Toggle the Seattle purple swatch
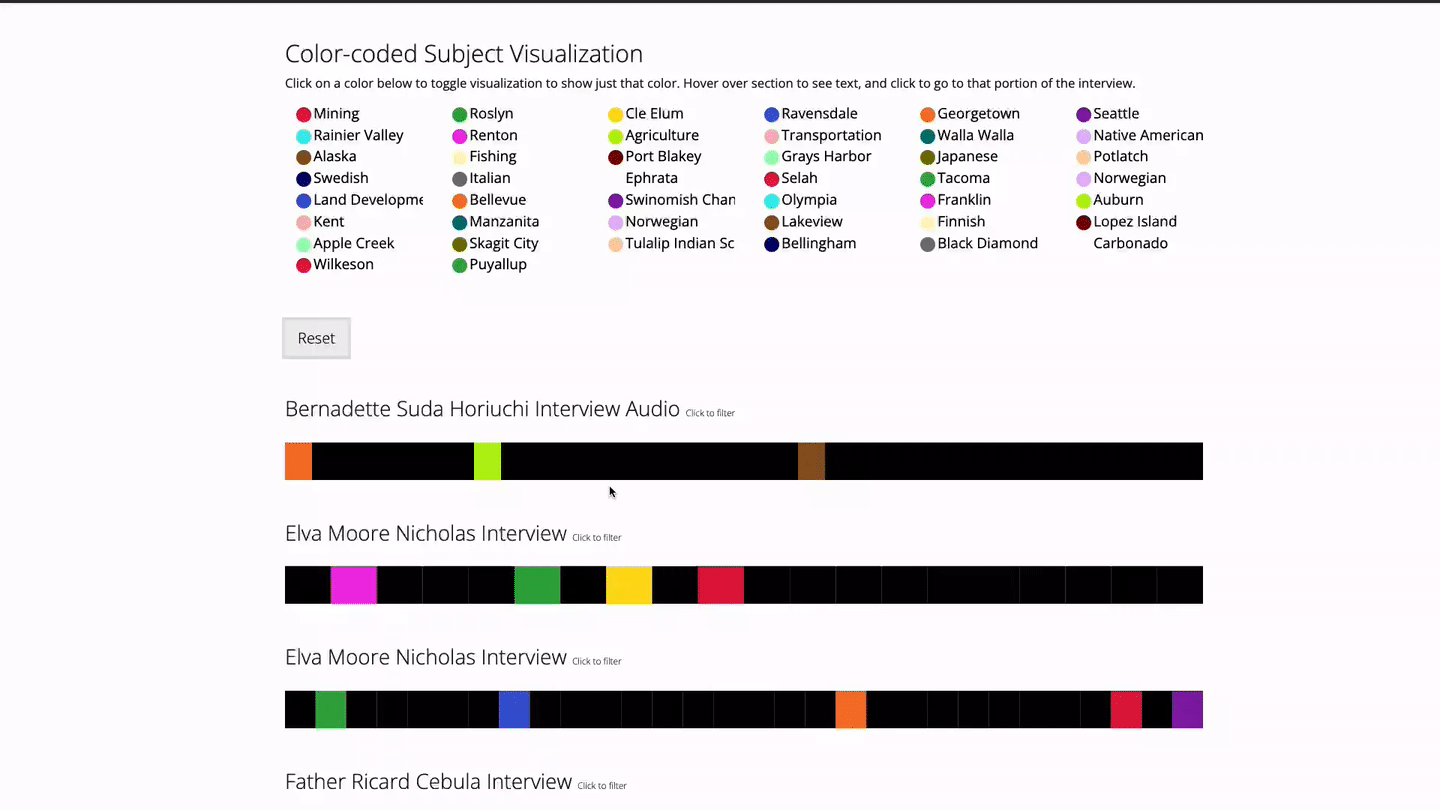Screen dimensions: 1440x810 point(1084,115)
